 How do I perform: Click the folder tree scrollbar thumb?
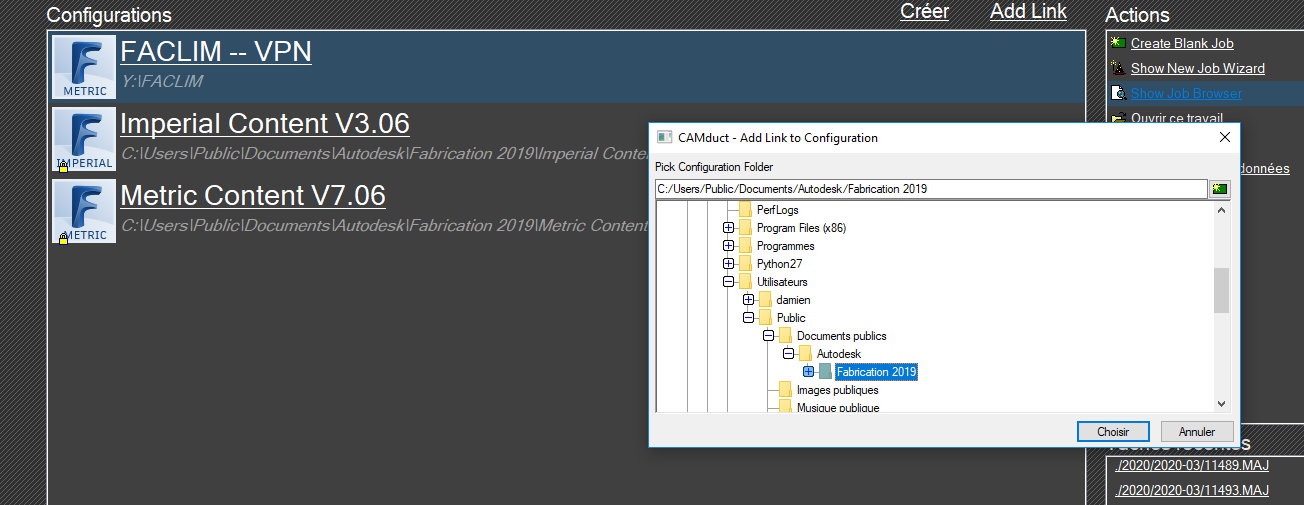[x=1221, y=290]
